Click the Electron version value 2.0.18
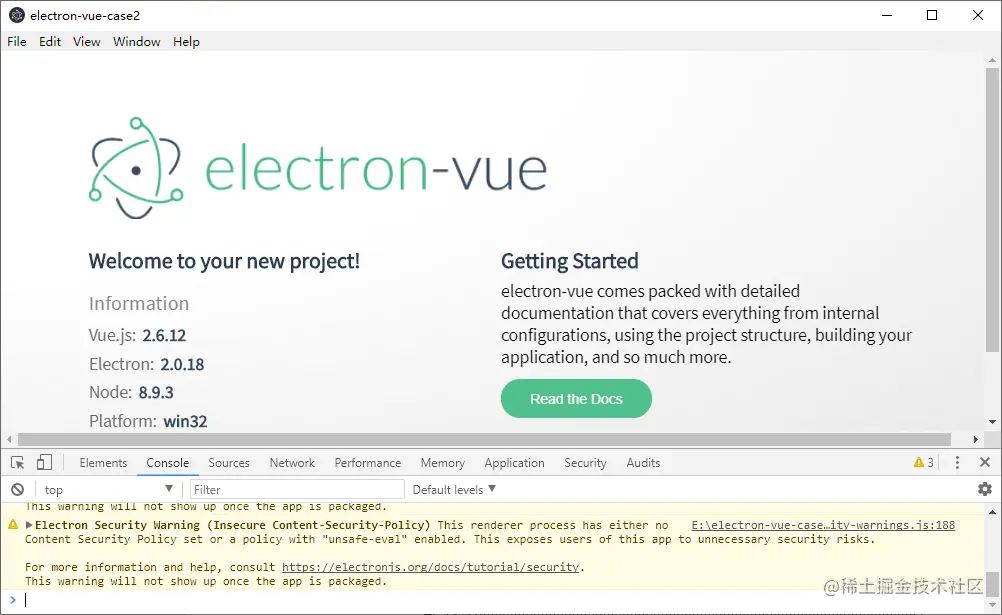The height and width of the screenshot is (615, 1002). (x=182, y=364)
